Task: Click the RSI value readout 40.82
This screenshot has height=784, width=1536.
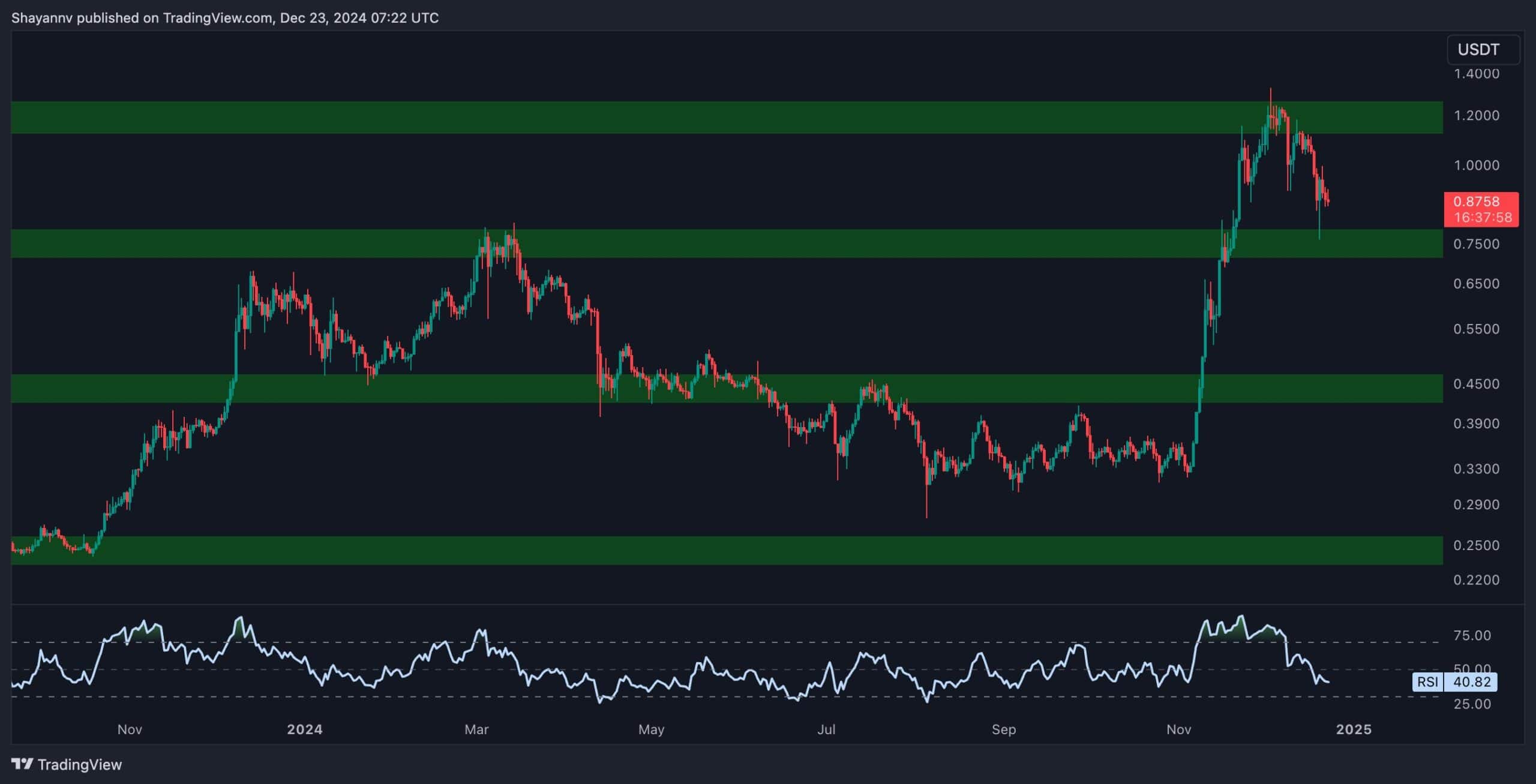Action: [x=1473, y=682]
